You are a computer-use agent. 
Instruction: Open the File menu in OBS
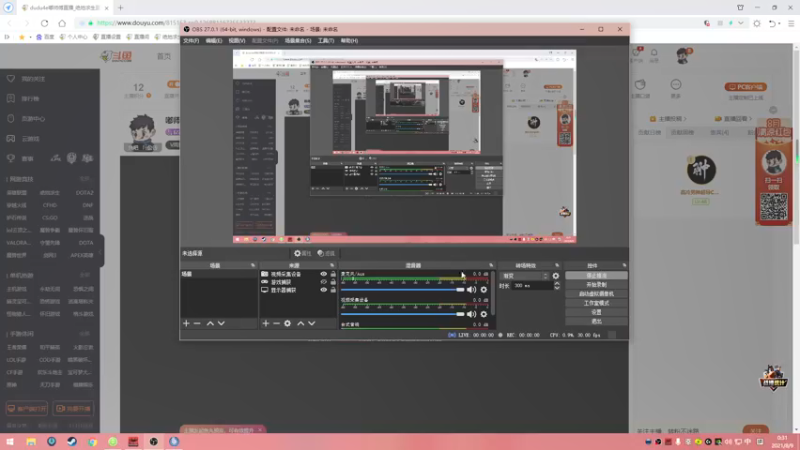191,41
